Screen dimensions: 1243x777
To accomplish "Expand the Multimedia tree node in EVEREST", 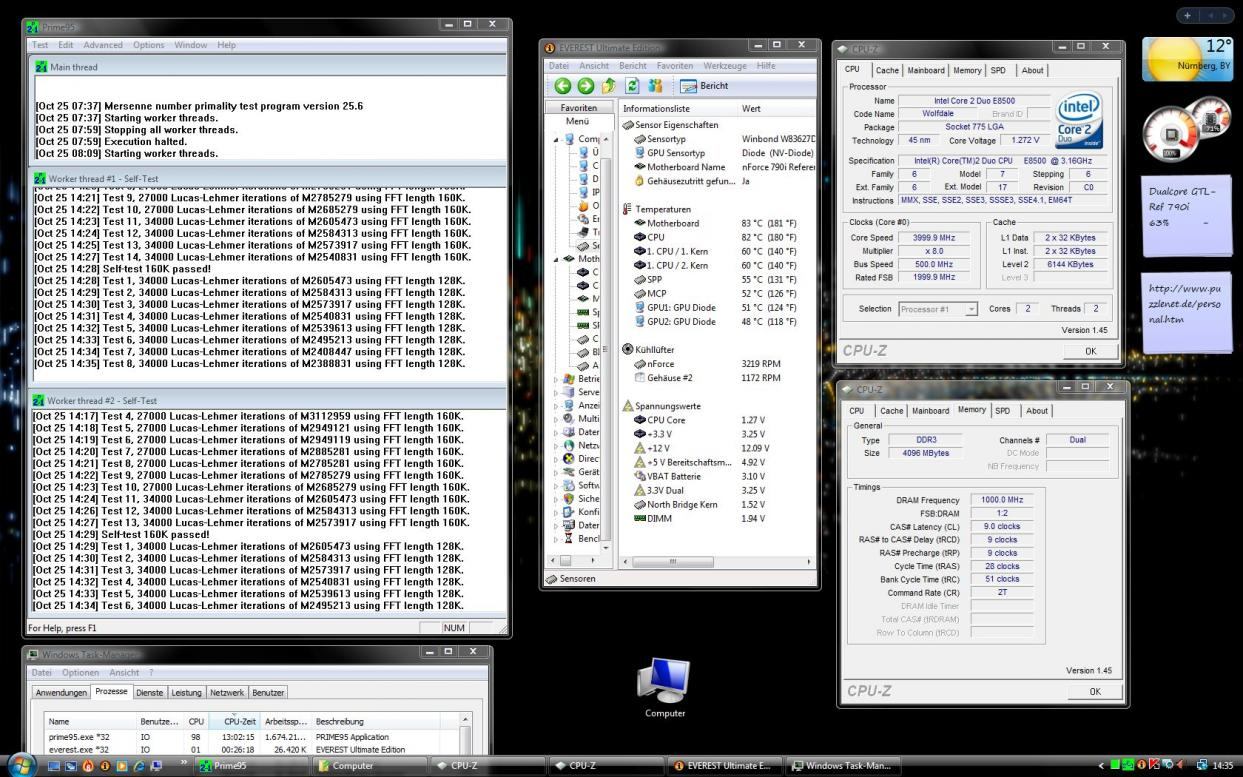I will coord(558,419).
